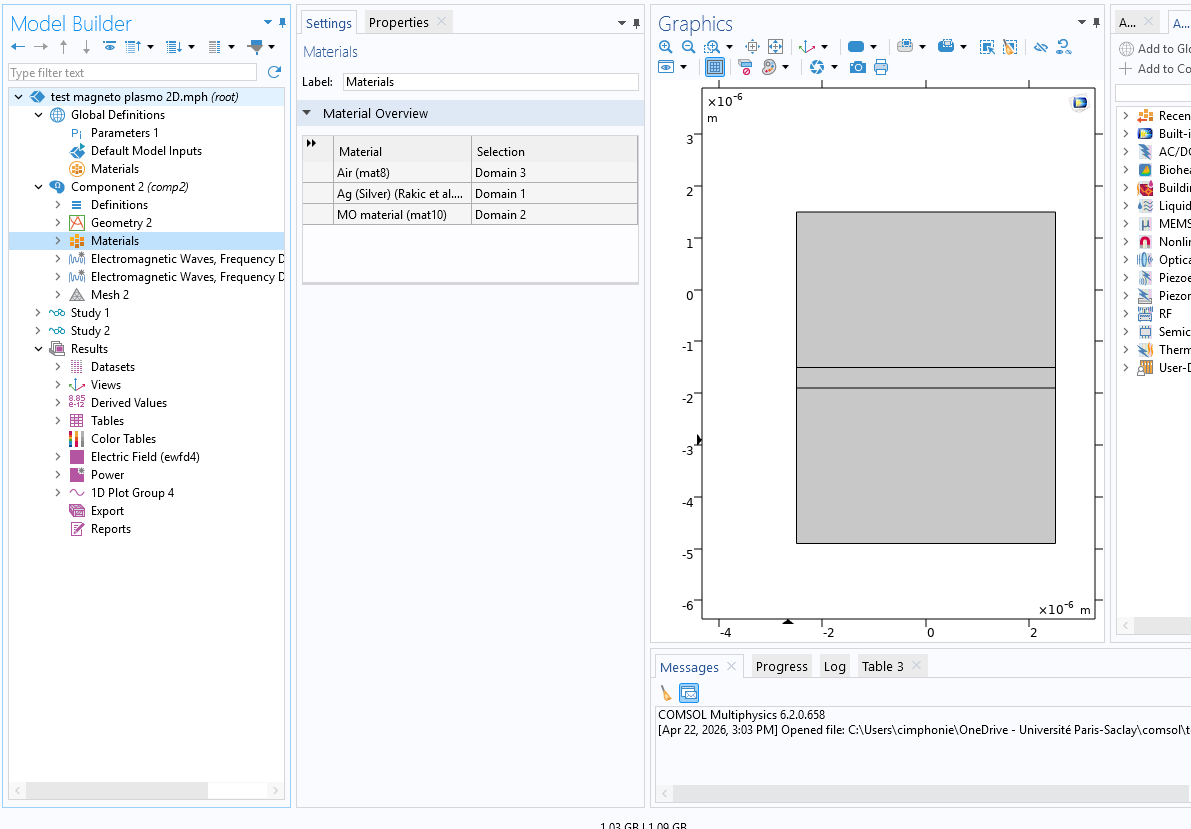This screenshot has height=829, width=1191.
Task: Click the Print icon in Graphics toolbar
Action: point(880,67)
